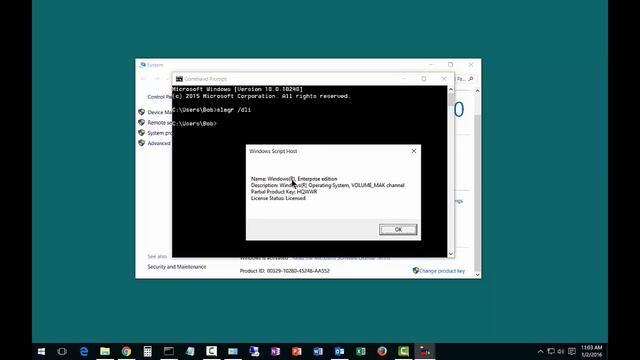
Task: Open Task View from the taskbar
Action: point(62,351)
